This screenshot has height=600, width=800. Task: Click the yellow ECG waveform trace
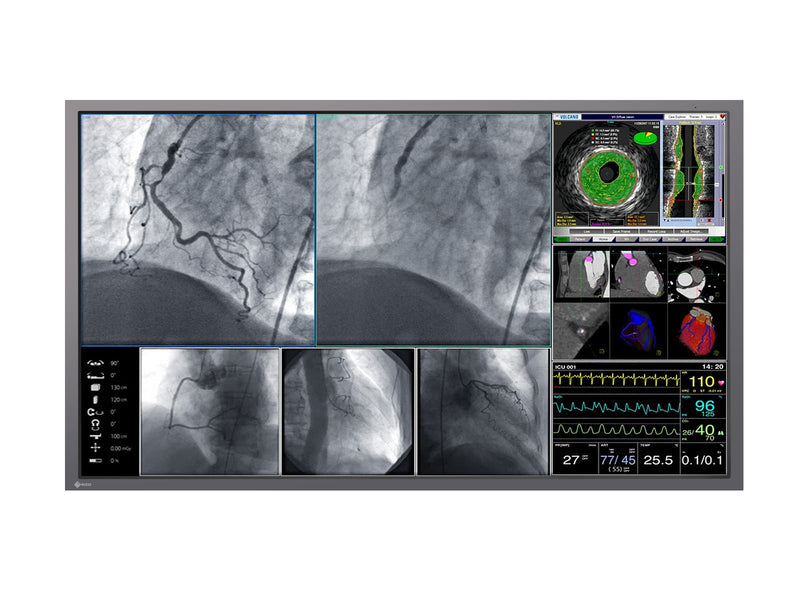[617, 379]
